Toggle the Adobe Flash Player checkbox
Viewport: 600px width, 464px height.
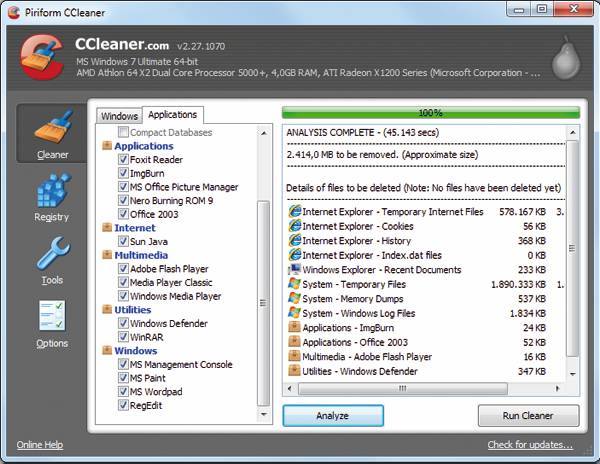tap(123, 269)
